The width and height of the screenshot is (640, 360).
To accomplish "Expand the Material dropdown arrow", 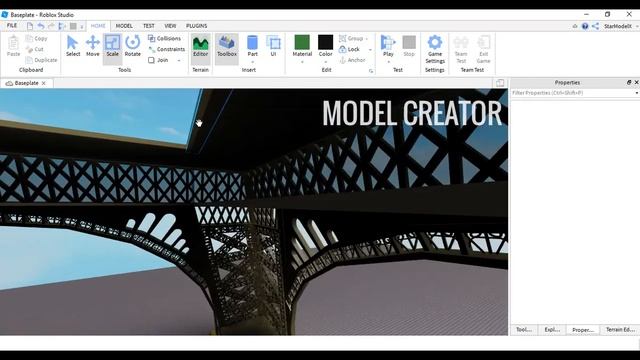I will 302,62.
